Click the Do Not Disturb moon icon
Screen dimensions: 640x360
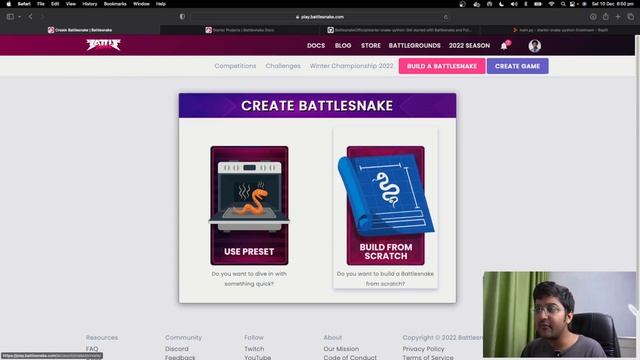[x=502, y=4]
